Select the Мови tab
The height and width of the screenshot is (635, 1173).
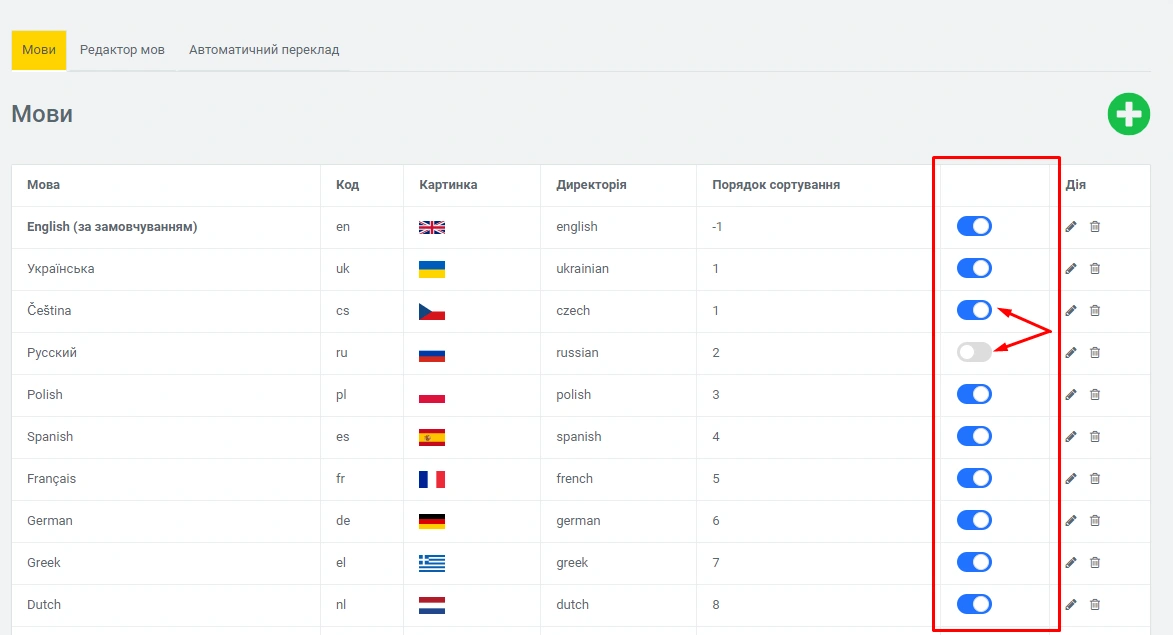pyautogui.click(x=39, y=50)
